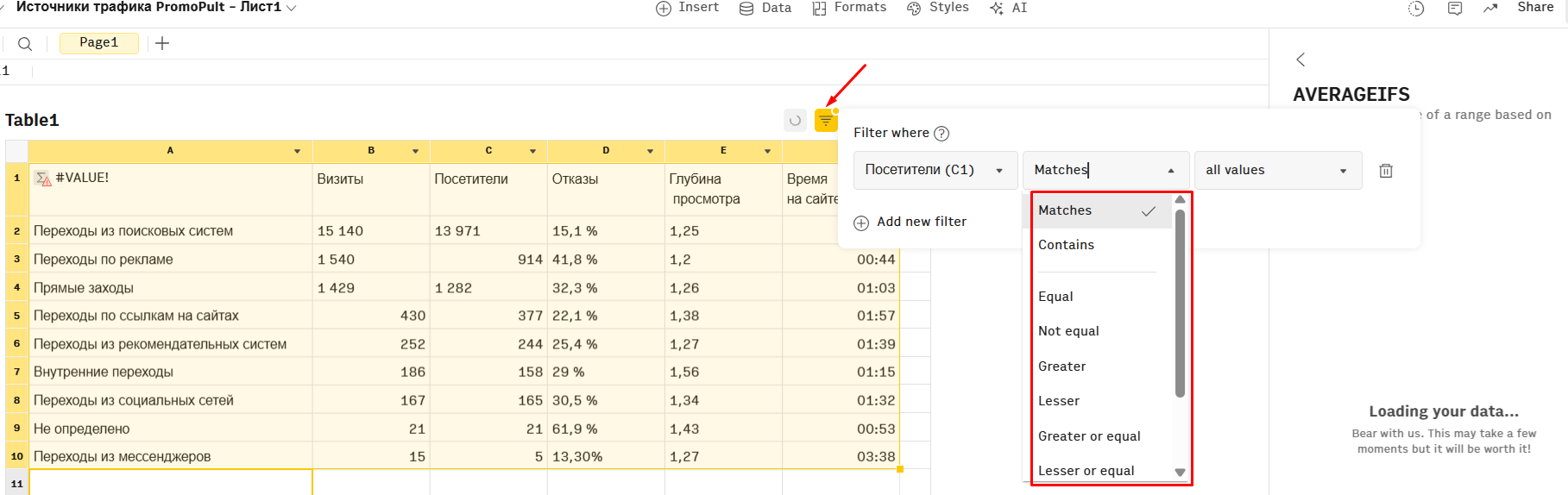Open the Посетители (C1) column dropdown

(x=934, y=170)
